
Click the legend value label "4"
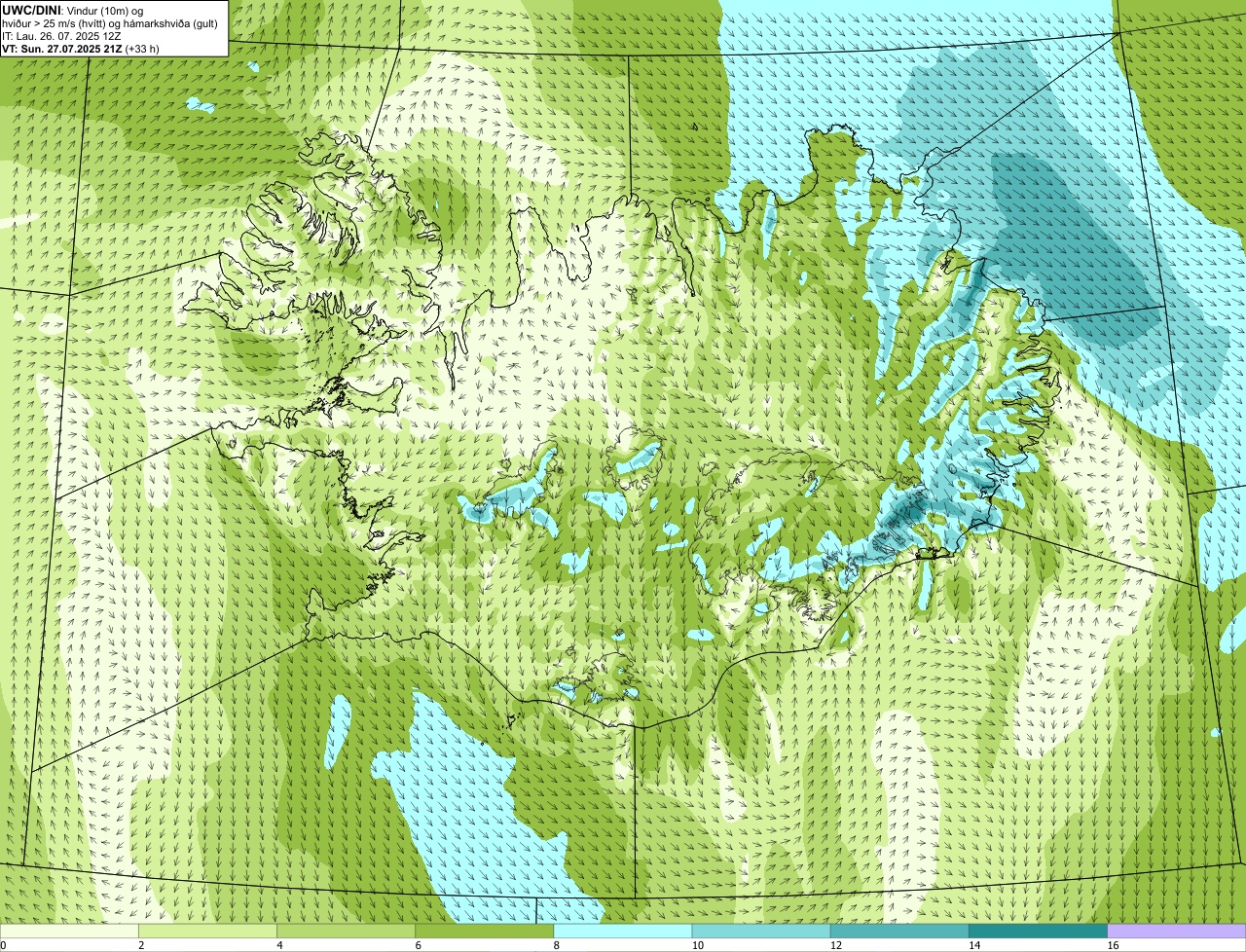[x=279, y=945]
